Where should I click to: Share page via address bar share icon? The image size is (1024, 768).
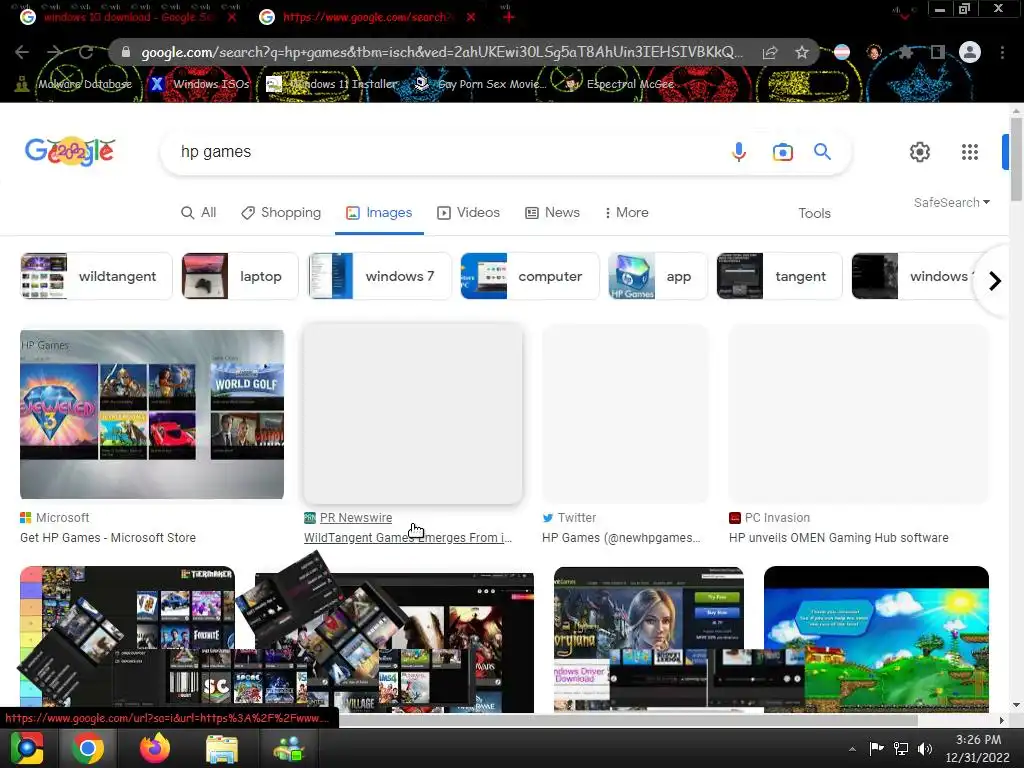point(770,52)
